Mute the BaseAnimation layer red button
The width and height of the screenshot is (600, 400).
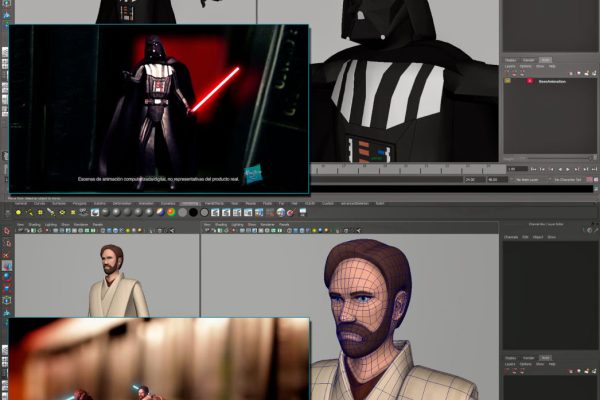(530, 81)
